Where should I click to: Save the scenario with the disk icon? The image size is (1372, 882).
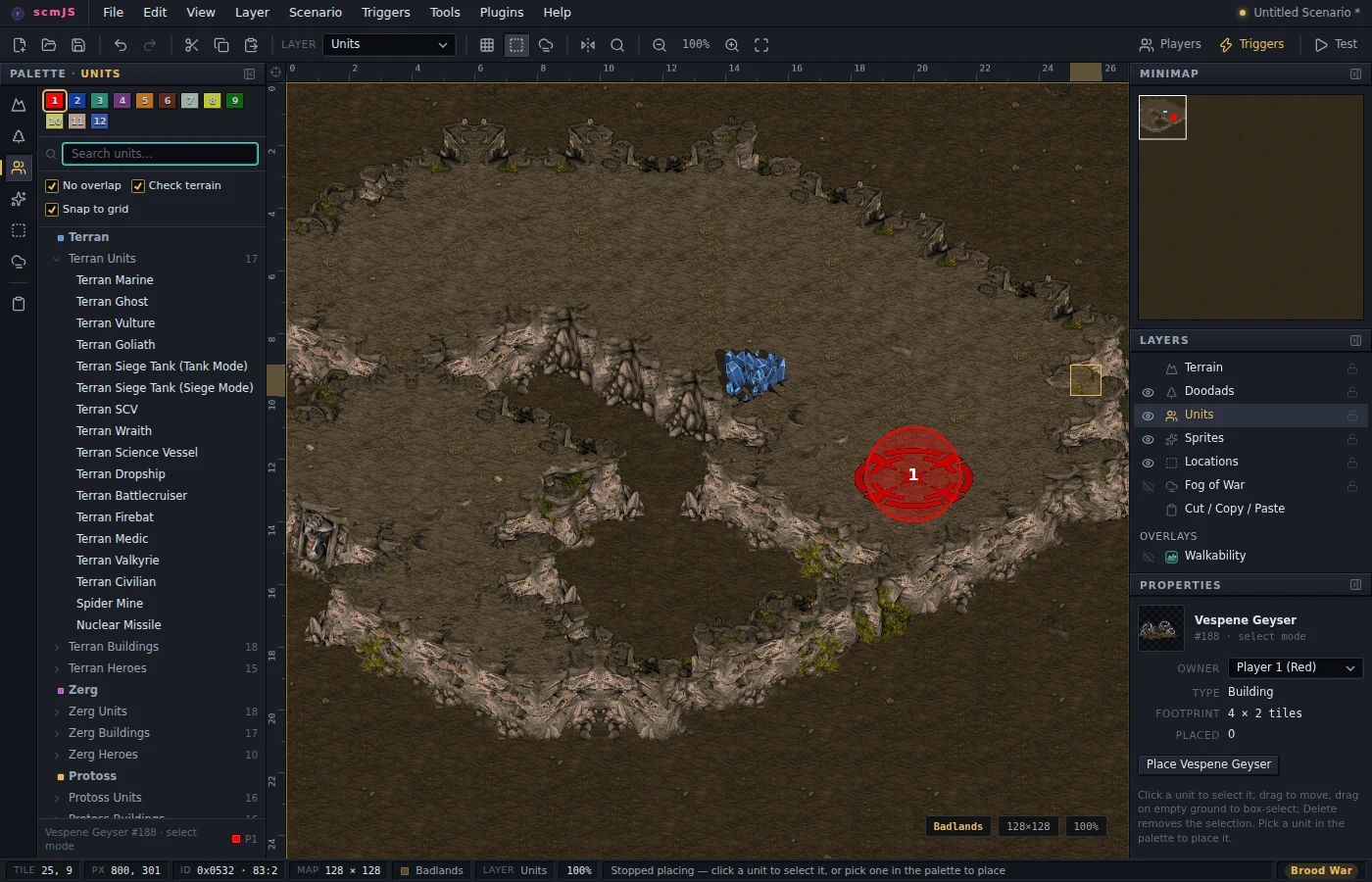pos(78,45)
